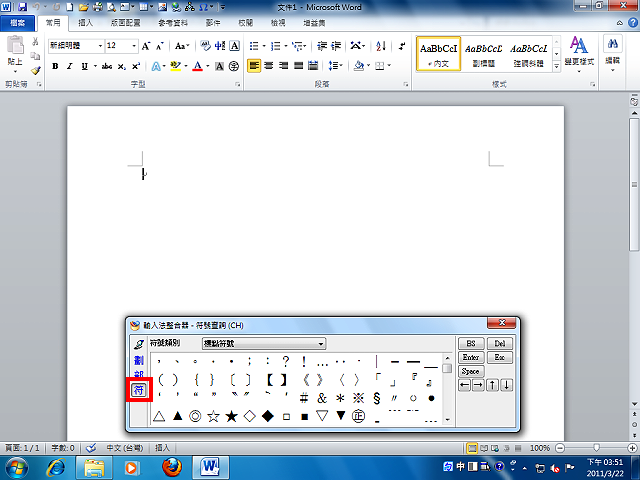Screen dimensions: 640x480
Task: Click the character shading icon
Action: tap(219, 66)
